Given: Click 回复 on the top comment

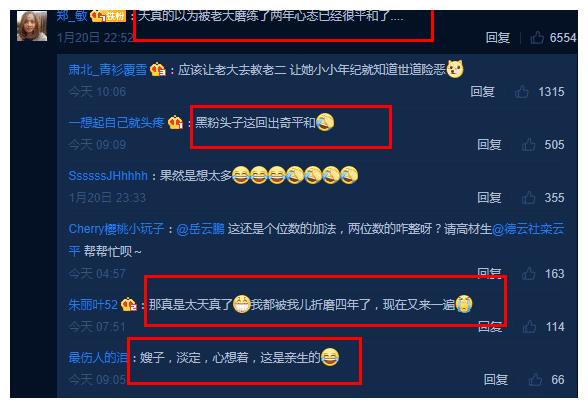Looking at the screenshot, I should [x=497, y=38].
